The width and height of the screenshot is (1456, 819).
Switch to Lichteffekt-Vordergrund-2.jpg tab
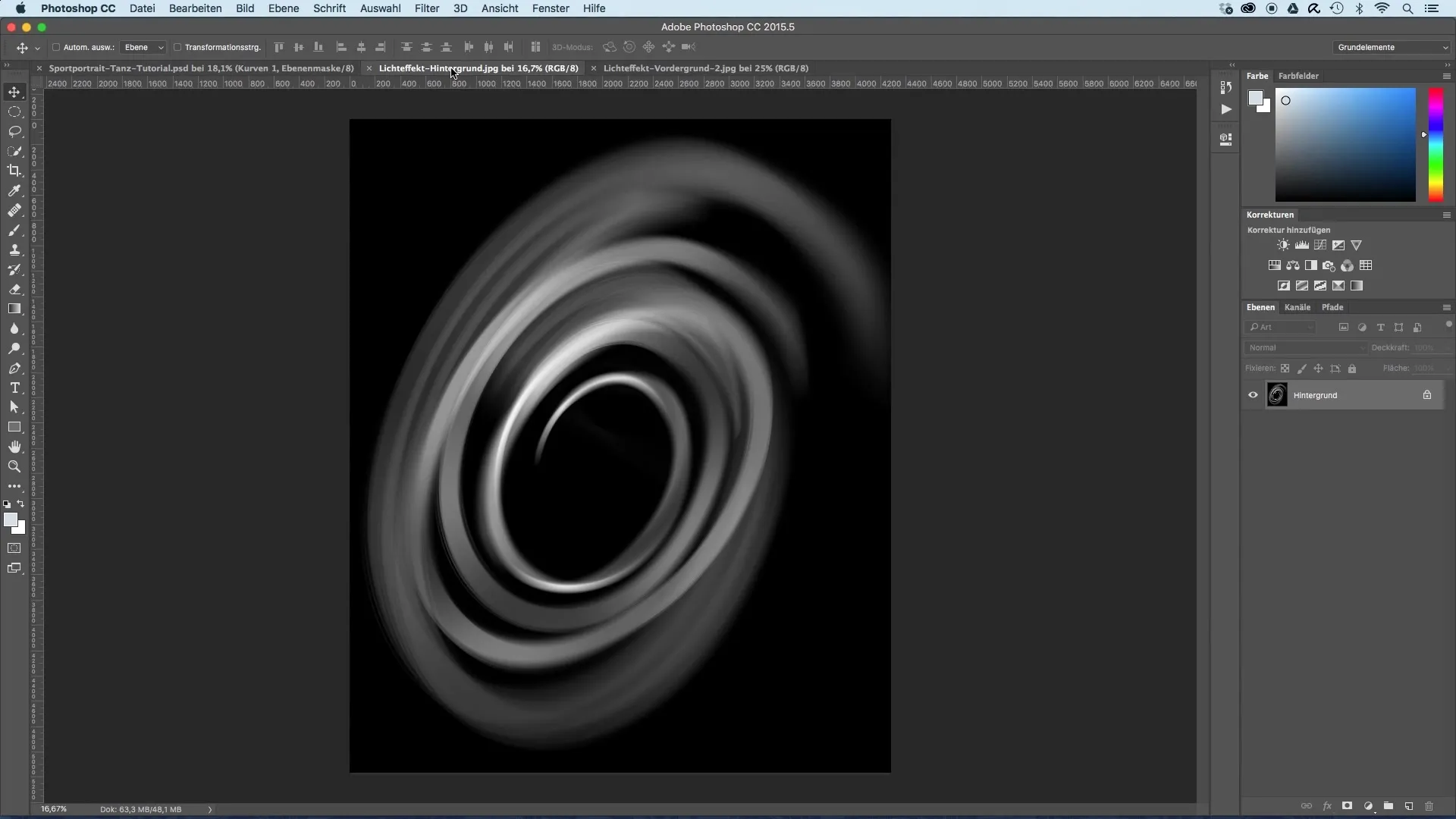[705, 68]
